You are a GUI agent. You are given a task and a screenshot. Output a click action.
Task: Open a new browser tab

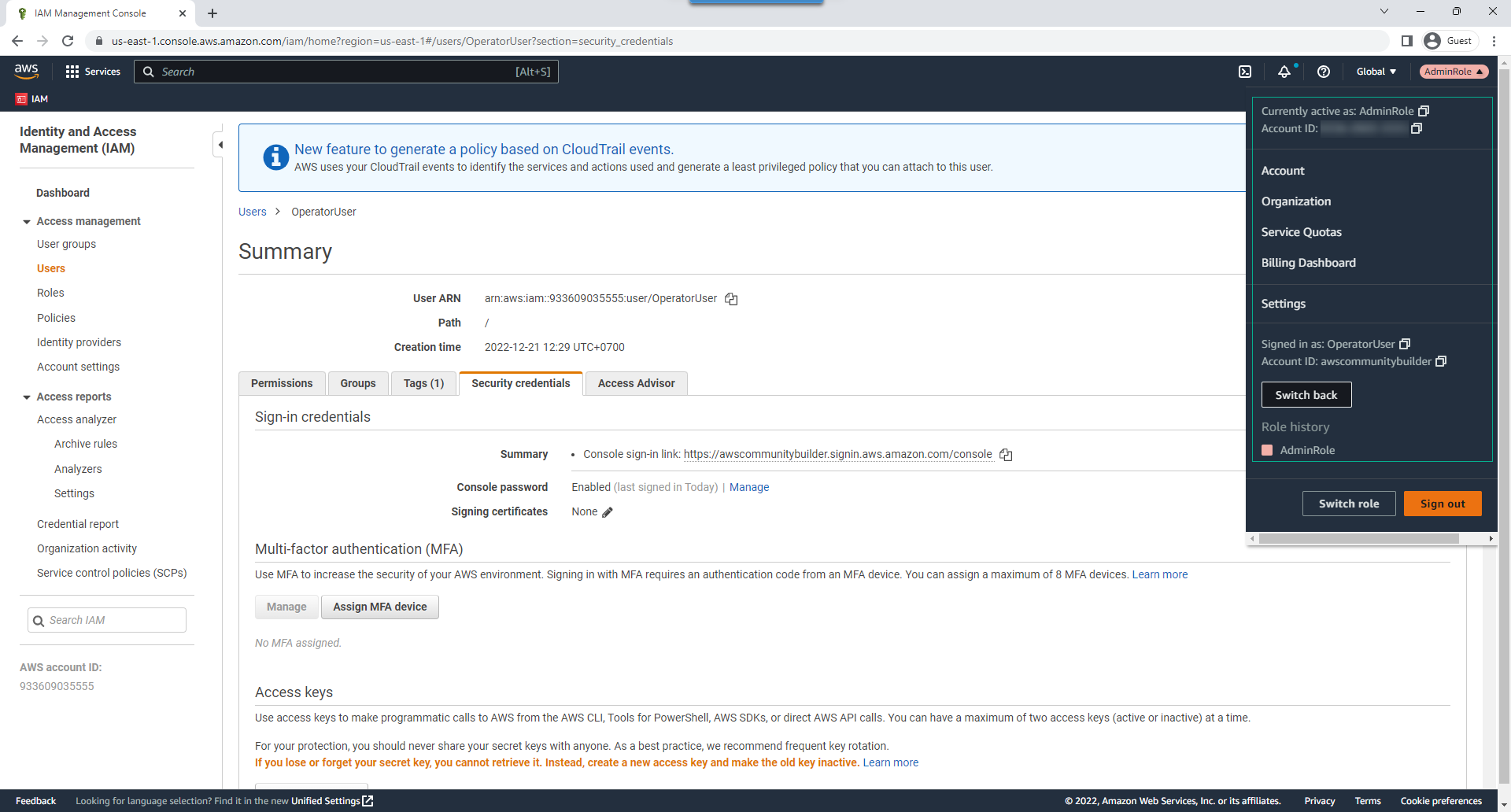(212, 13)
